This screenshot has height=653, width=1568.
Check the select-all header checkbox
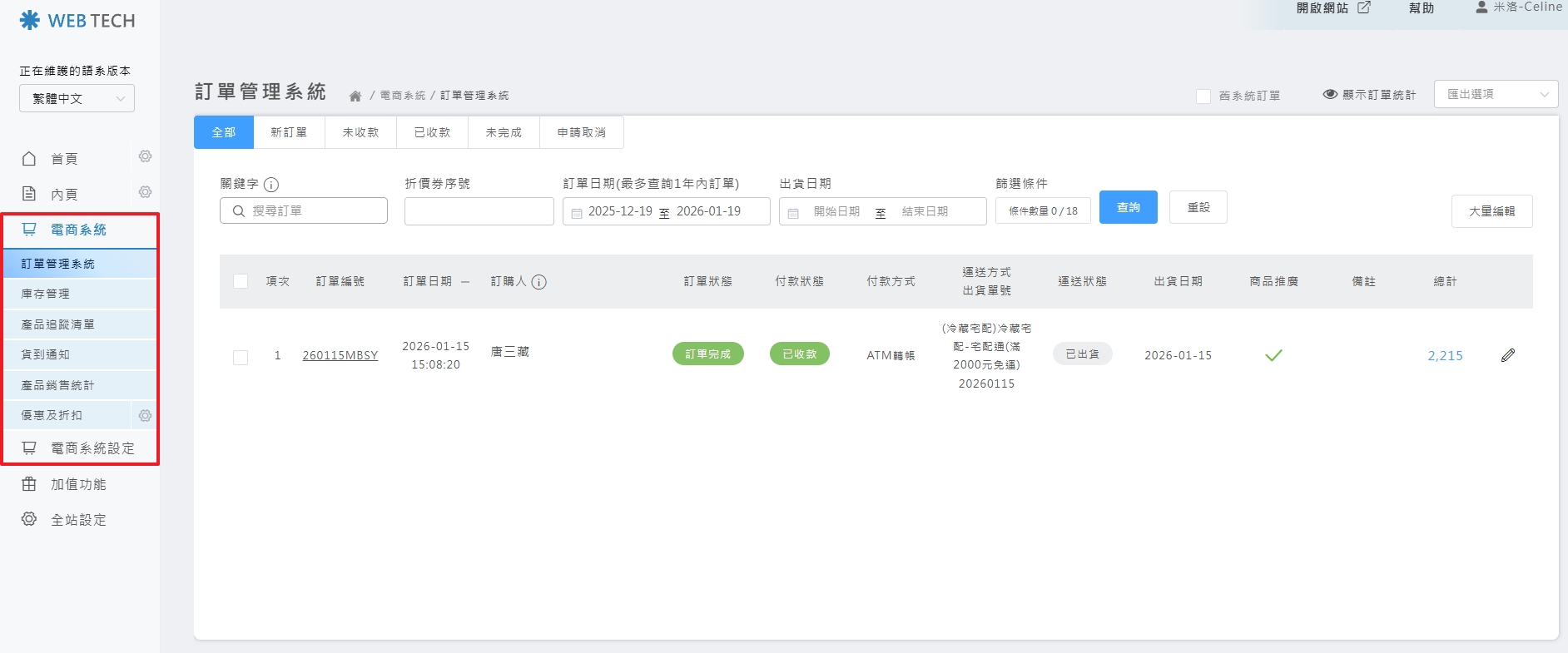[x=241, y=281]
